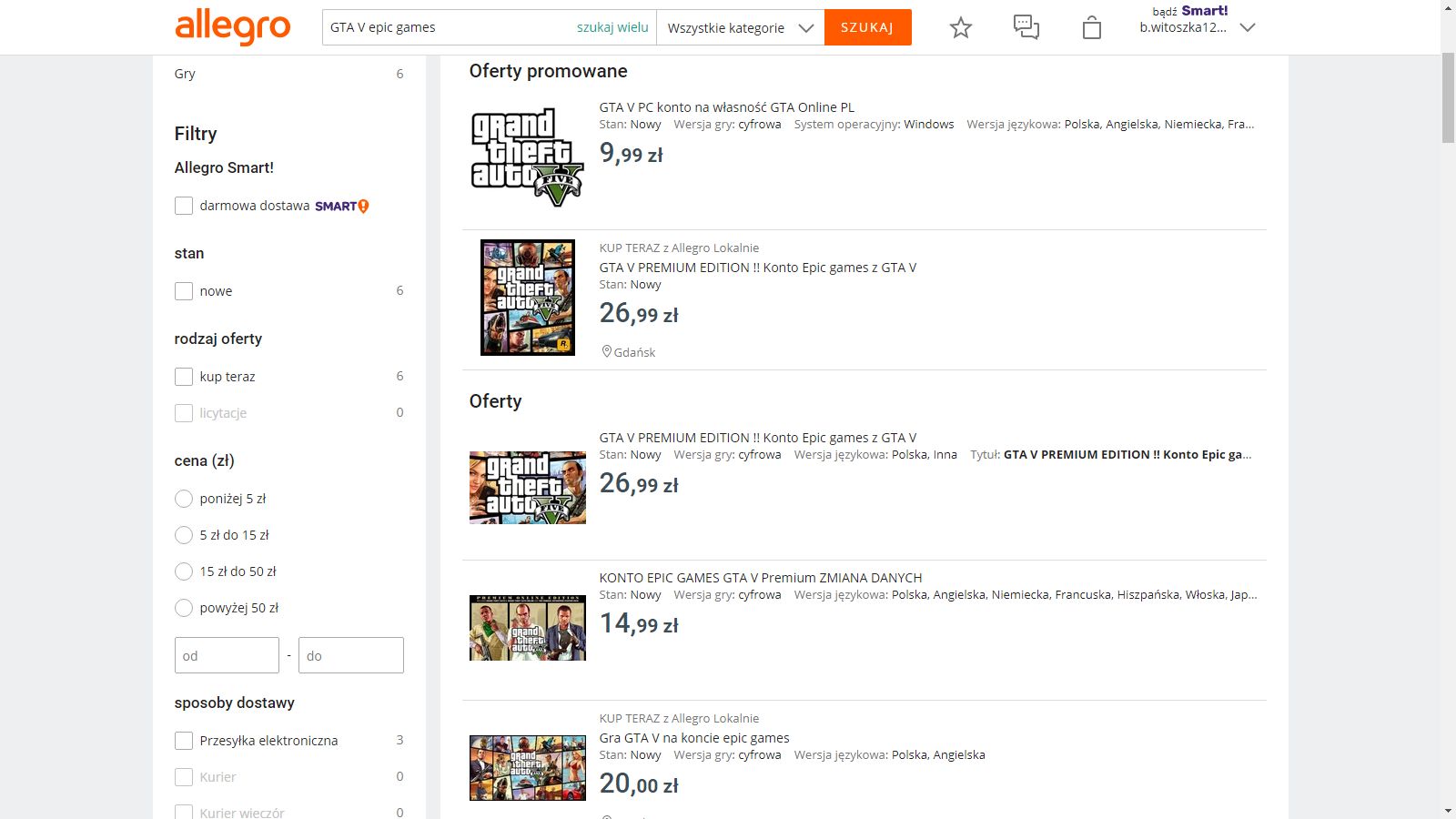Click the SMART! badge next to darmowa dostawa

tap(342, 207)
